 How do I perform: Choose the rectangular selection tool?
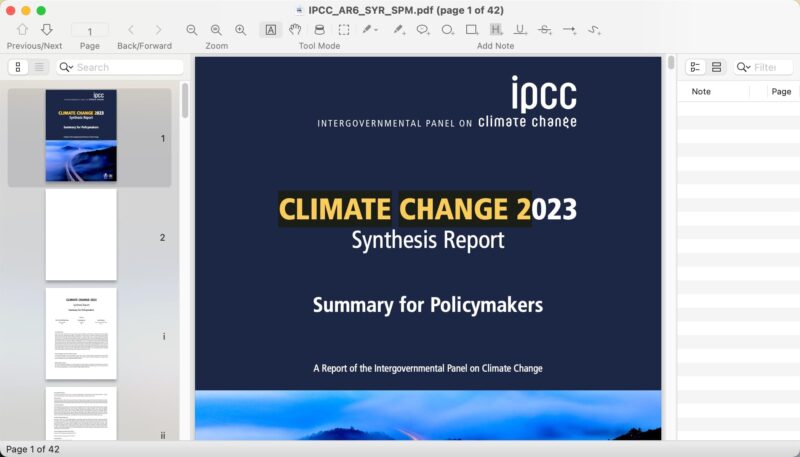[343, 30]
